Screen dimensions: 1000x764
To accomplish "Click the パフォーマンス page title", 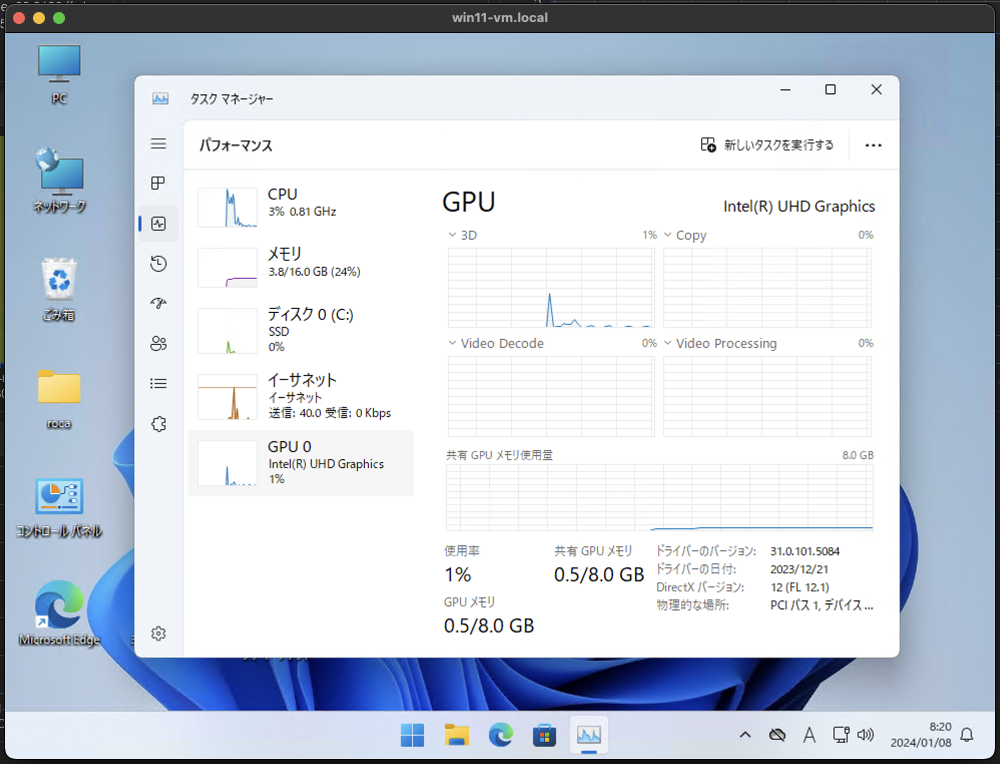I will pos(236,145).
